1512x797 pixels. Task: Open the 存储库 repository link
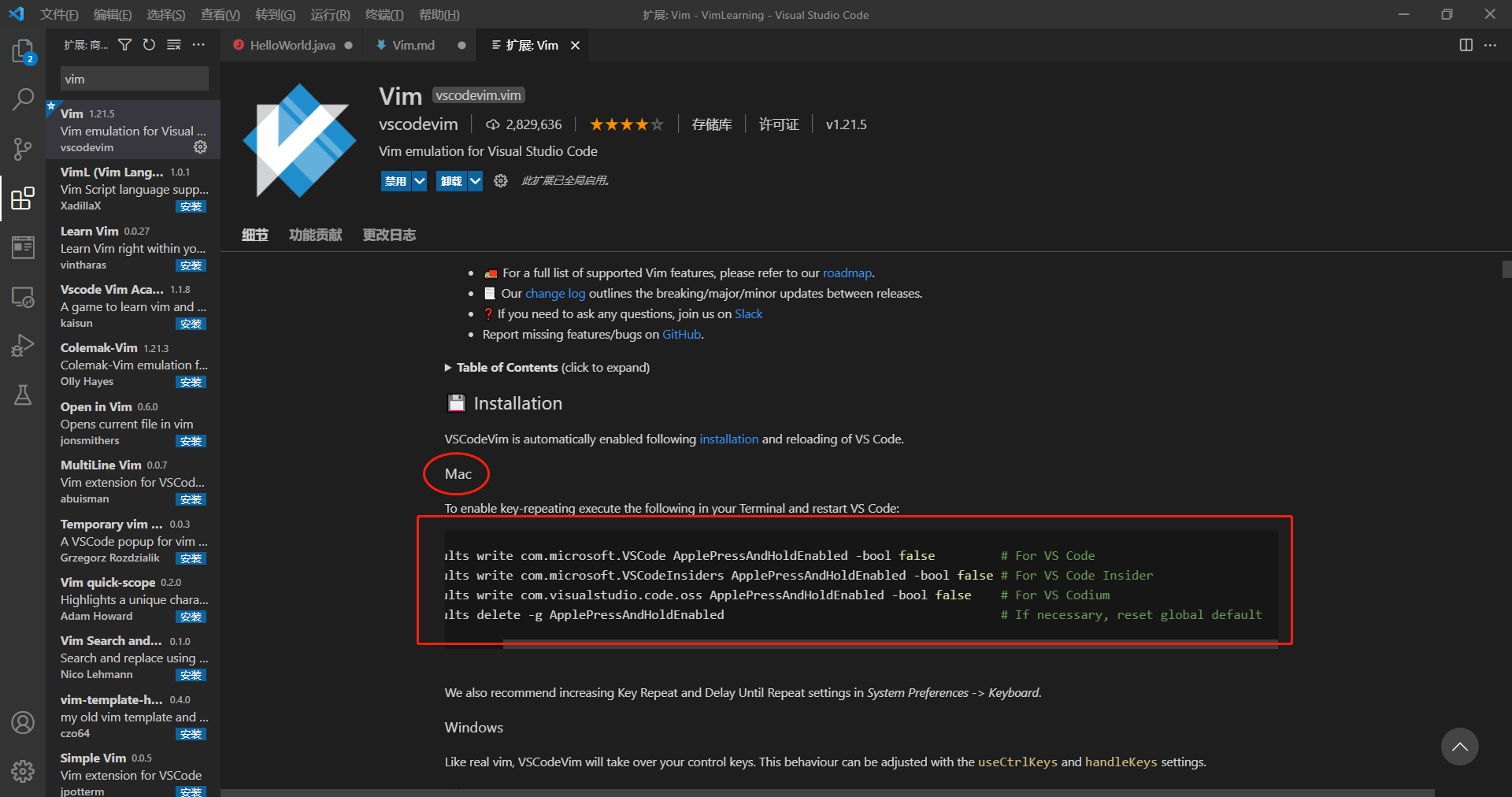pyautogui.click(x=712, y=124)
